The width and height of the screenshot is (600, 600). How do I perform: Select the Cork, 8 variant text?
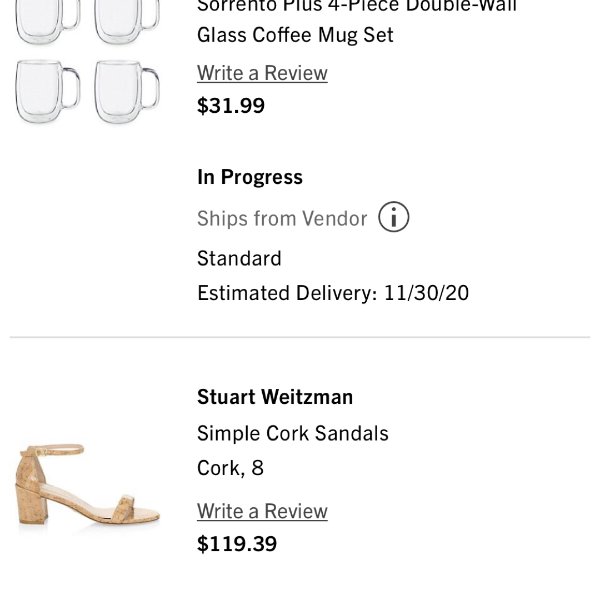(230, 468)
